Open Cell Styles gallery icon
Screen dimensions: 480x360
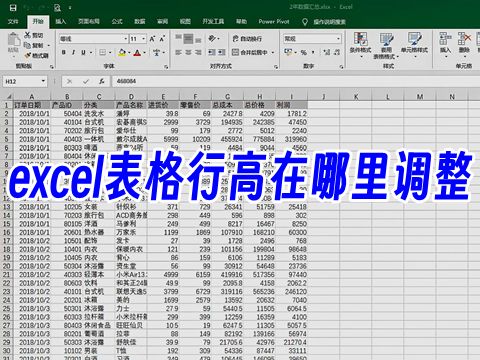click(414, 39)
